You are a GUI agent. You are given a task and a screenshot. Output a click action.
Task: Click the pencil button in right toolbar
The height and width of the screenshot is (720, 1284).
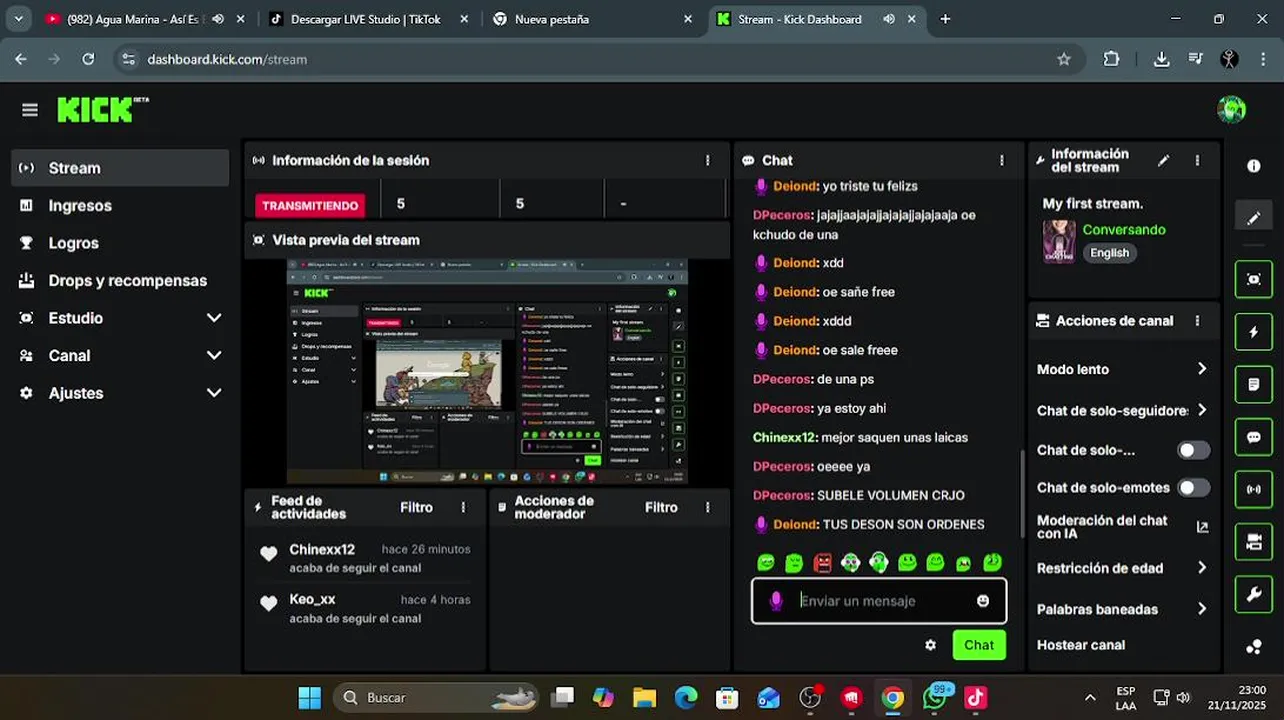(x=1254, y=217)
